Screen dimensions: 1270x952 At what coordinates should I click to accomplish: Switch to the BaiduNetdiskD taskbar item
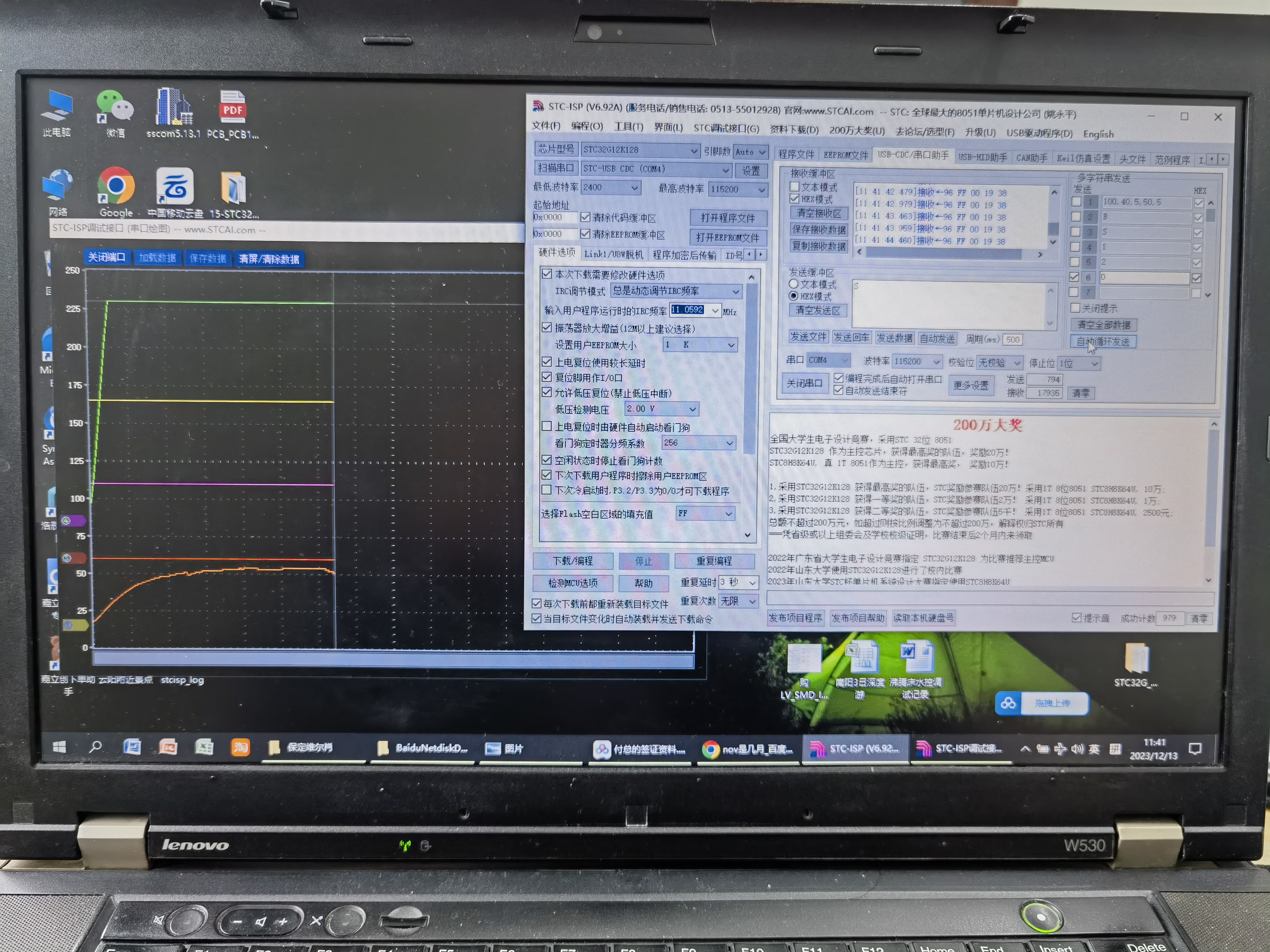(x=423, y=748)
